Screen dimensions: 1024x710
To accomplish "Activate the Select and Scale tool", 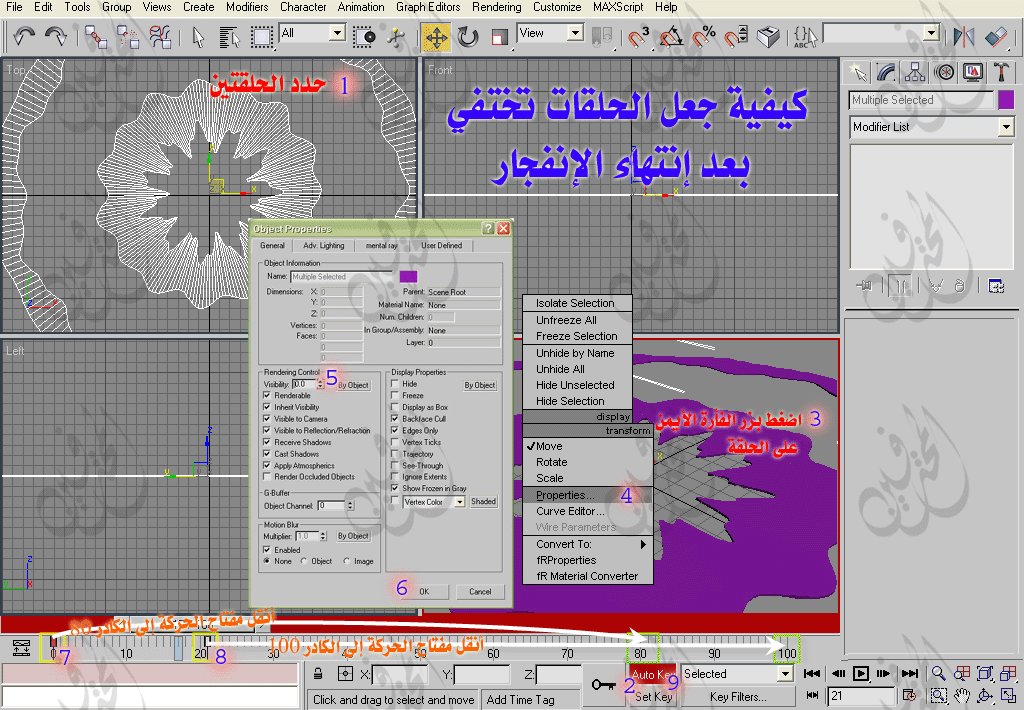I will [500, 37].
